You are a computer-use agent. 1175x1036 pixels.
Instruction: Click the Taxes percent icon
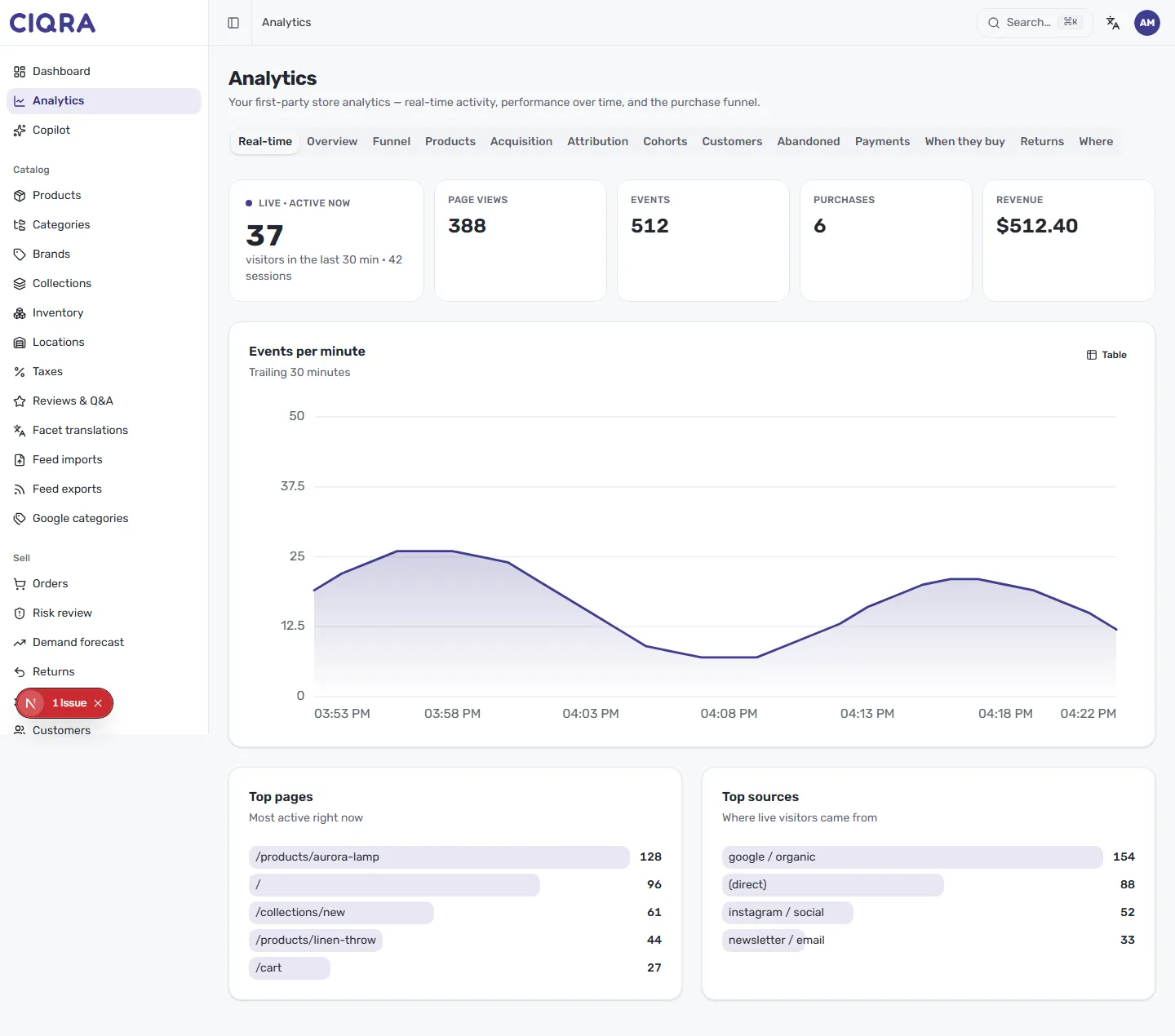click(x=20, y=372)
